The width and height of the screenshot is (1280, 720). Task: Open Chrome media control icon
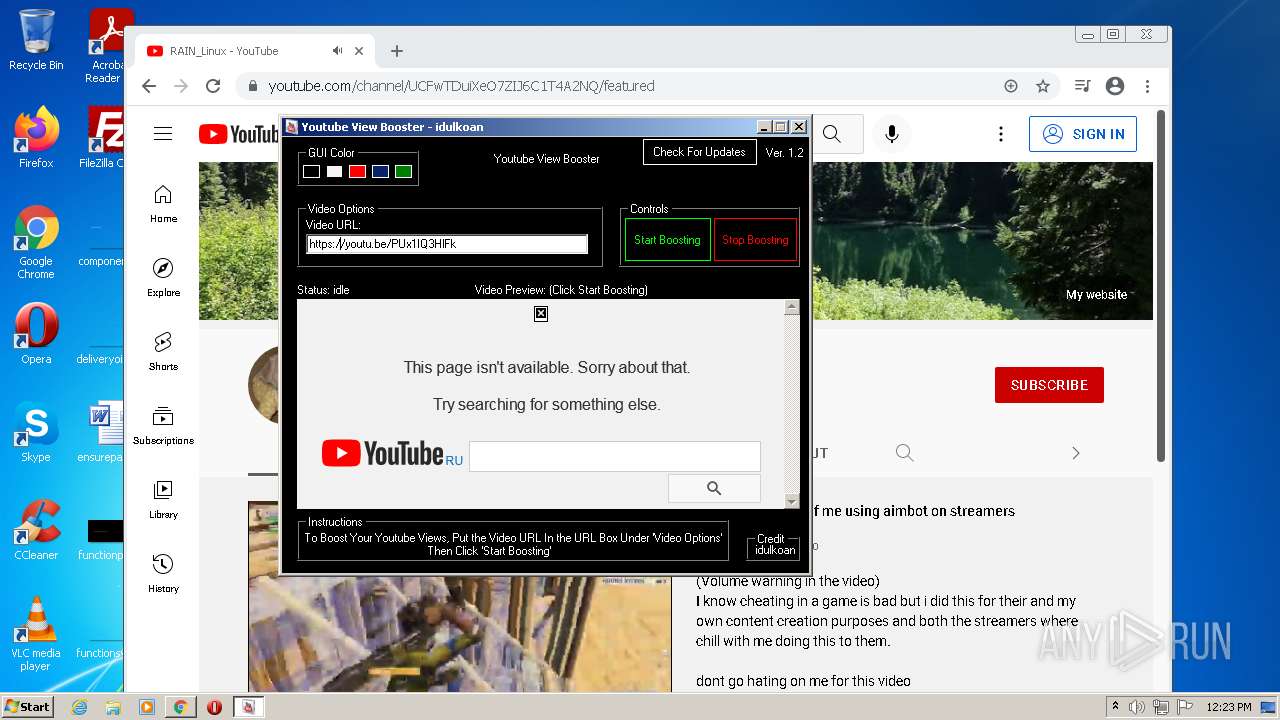click(1082, 86)
